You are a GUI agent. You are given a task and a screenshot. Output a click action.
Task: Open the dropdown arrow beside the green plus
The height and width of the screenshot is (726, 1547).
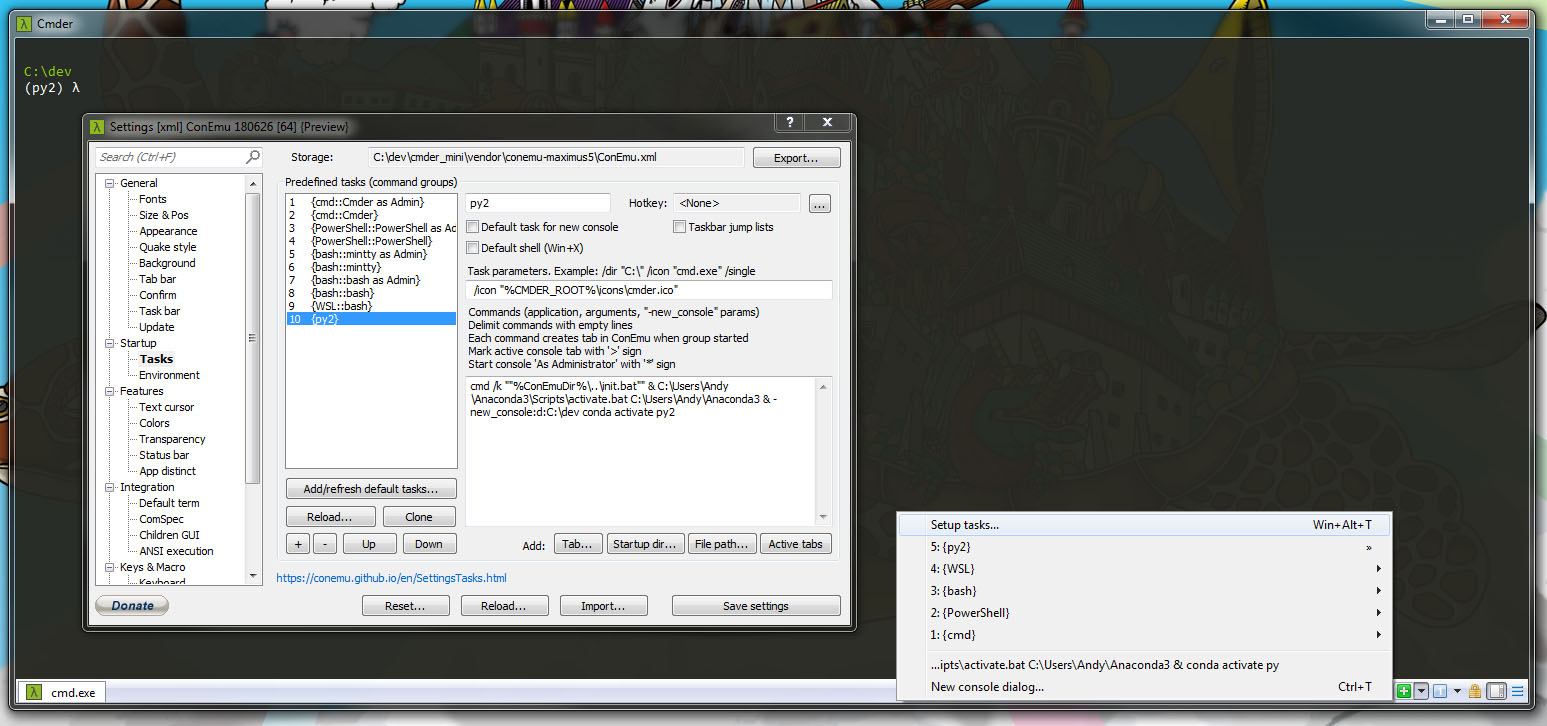pos(1420,691)
